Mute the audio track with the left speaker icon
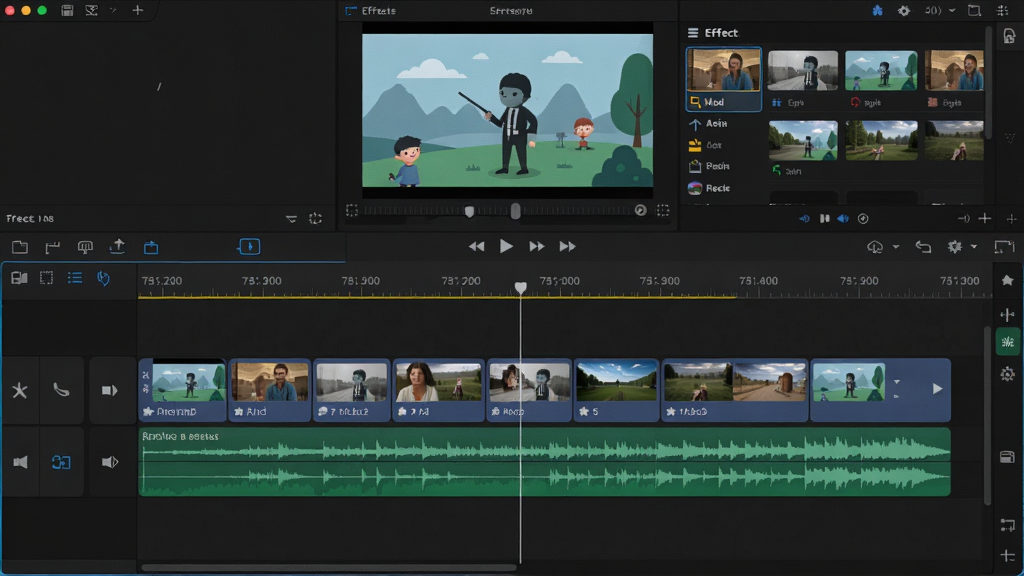Image resolution: width=1024 pixels, height=576 pixels. (20, 462)
